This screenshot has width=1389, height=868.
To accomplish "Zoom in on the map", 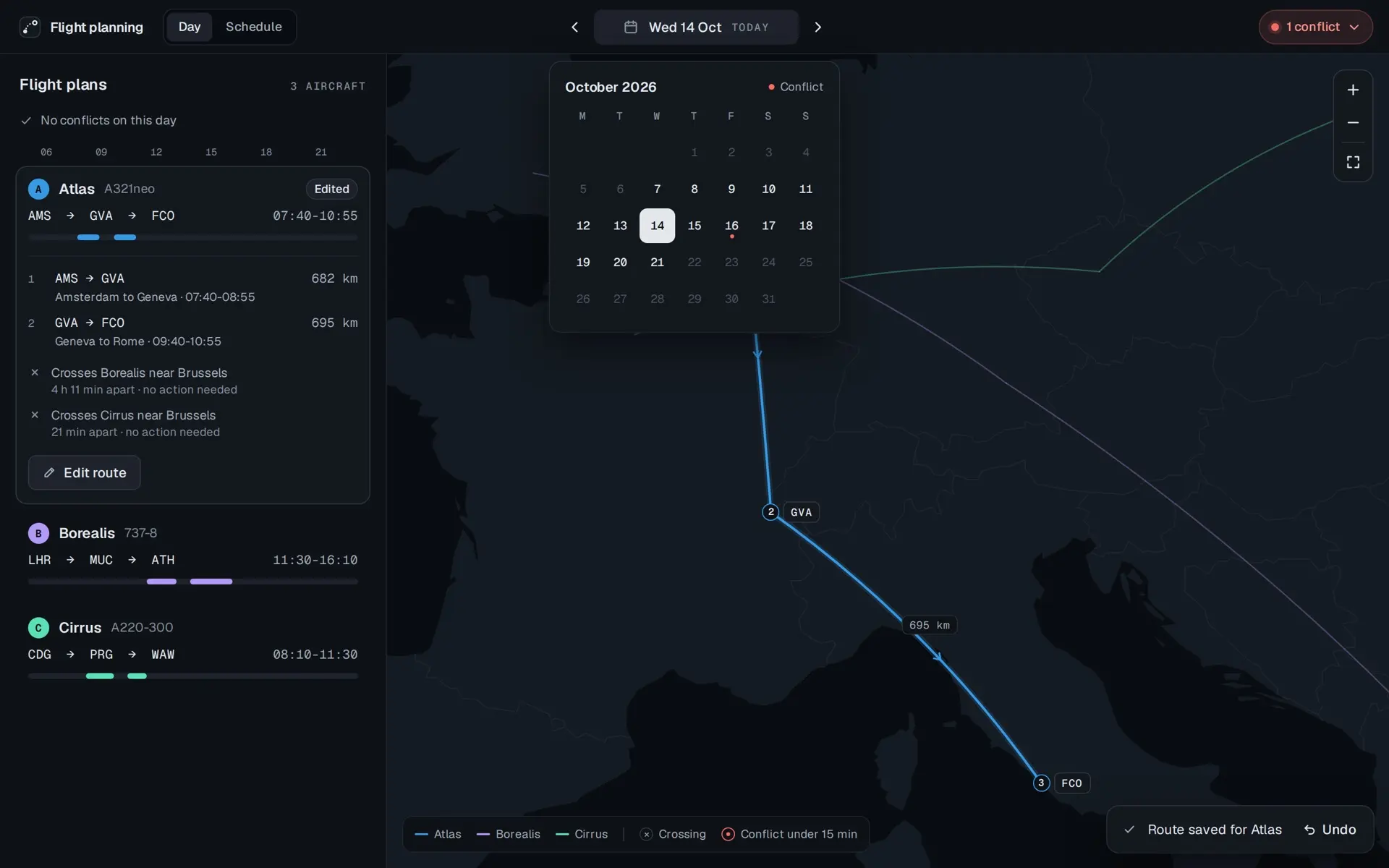I will pos(1353,90).
